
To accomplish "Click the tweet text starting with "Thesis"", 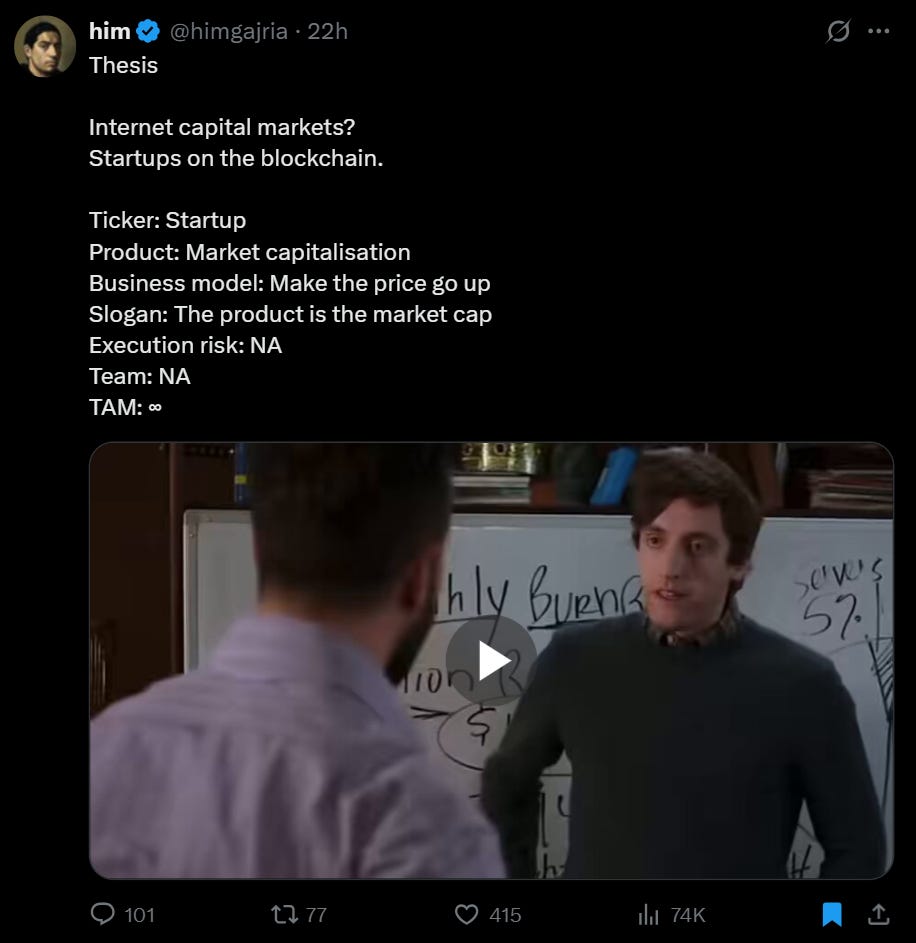I will coord(290,236).
